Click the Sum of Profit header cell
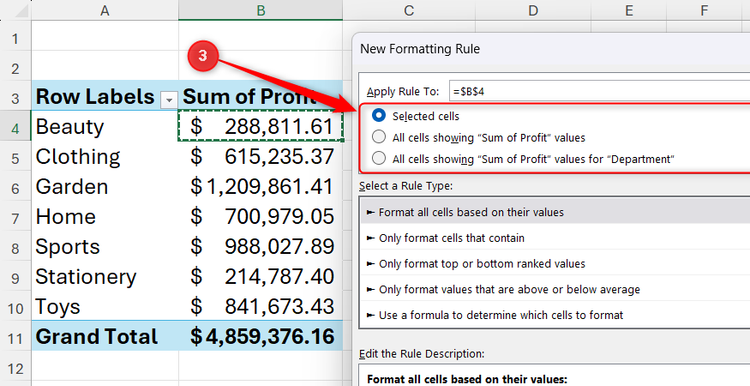Image resolution: width=750 pixels, height=386 pixels. [x=261, y=96]
